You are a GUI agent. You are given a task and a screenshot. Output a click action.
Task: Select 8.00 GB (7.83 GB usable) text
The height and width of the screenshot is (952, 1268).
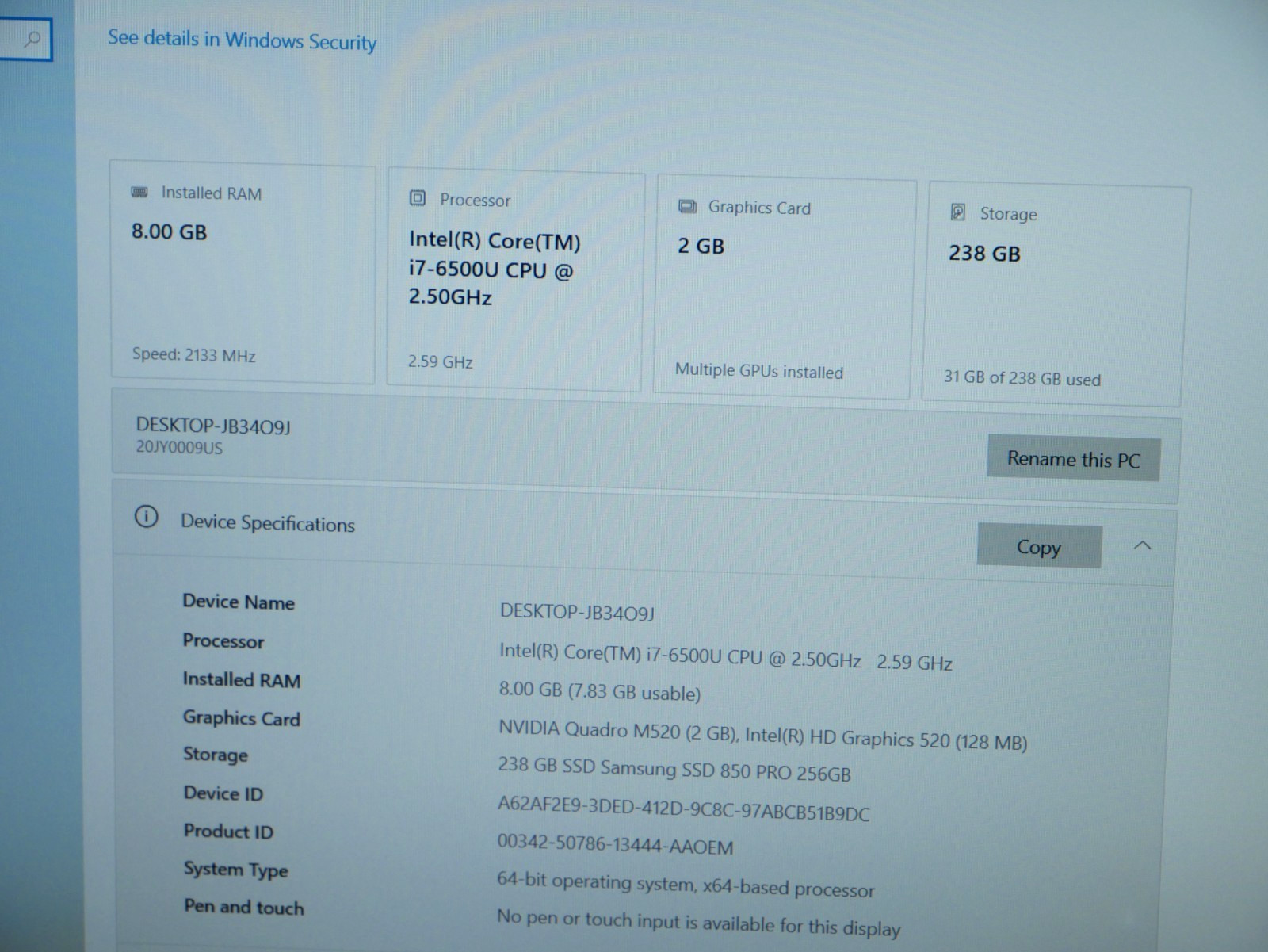click(599, 690)
